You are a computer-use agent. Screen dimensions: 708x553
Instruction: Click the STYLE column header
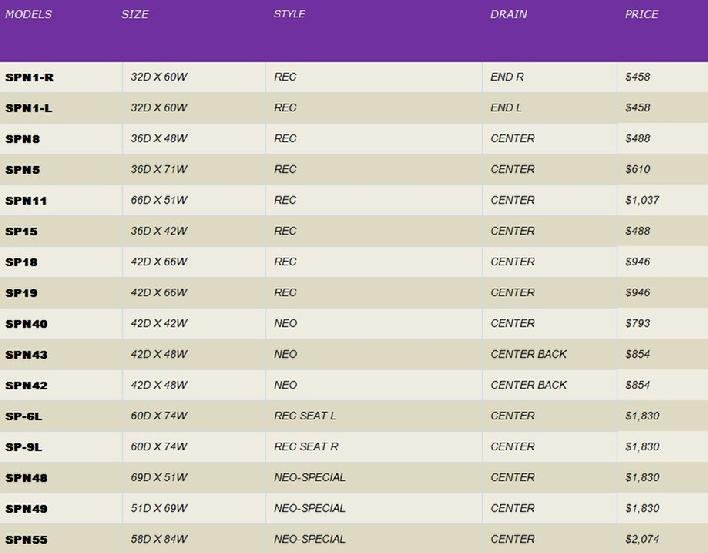290,15
